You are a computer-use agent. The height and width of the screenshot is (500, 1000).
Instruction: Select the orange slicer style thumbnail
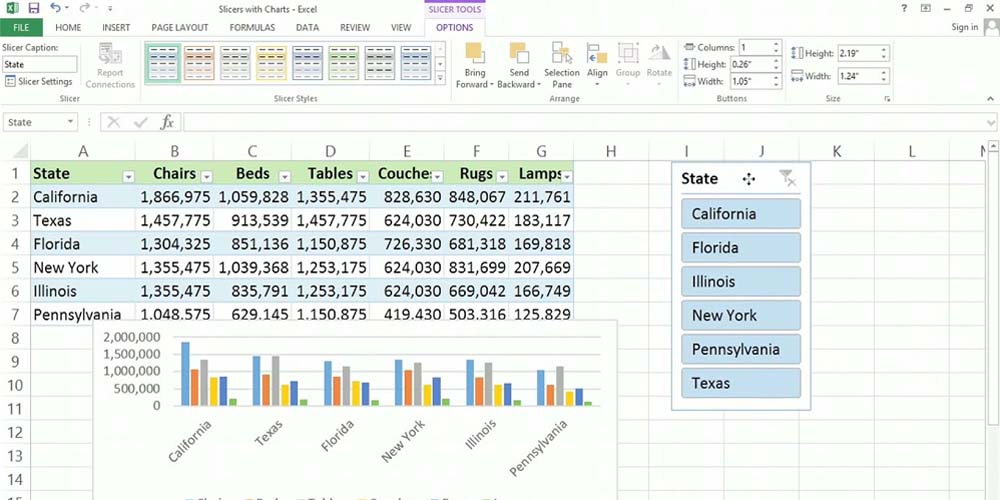pos(200,62)
